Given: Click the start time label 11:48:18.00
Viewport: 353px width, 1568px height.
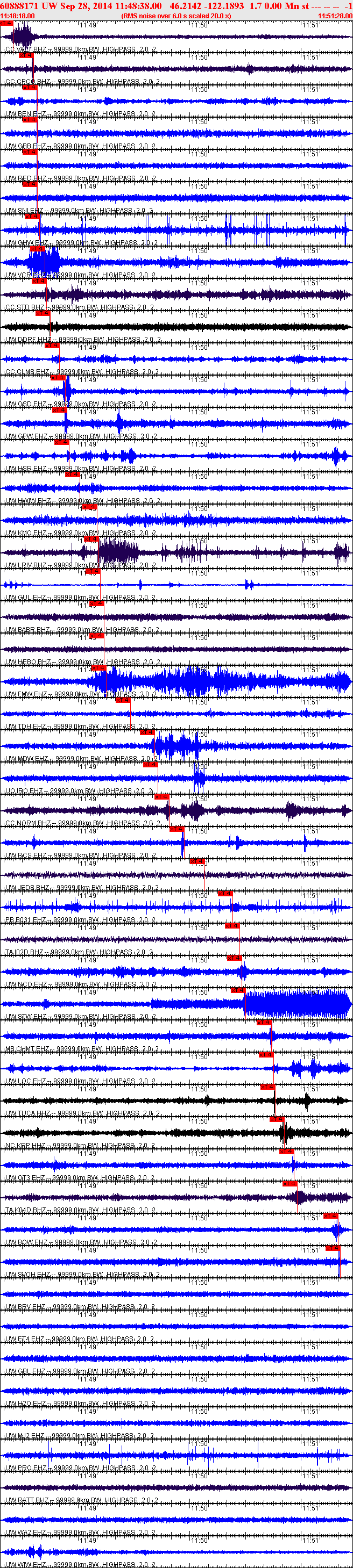Looking at the screenshot, I should pyautogui.click(x=17, y=16).
